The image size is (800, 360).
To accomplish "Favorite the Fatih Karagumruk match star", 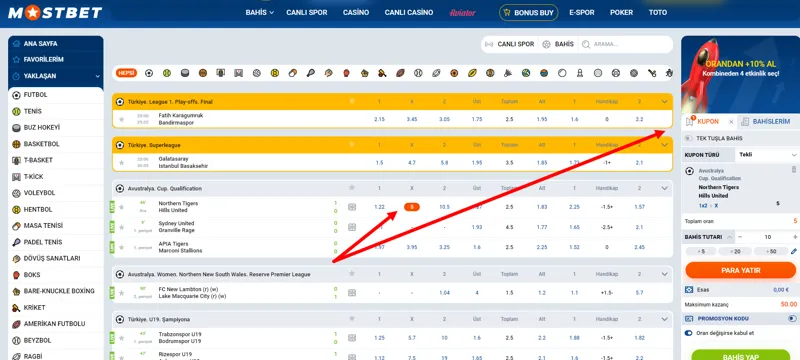I will [x=121, y=119].
